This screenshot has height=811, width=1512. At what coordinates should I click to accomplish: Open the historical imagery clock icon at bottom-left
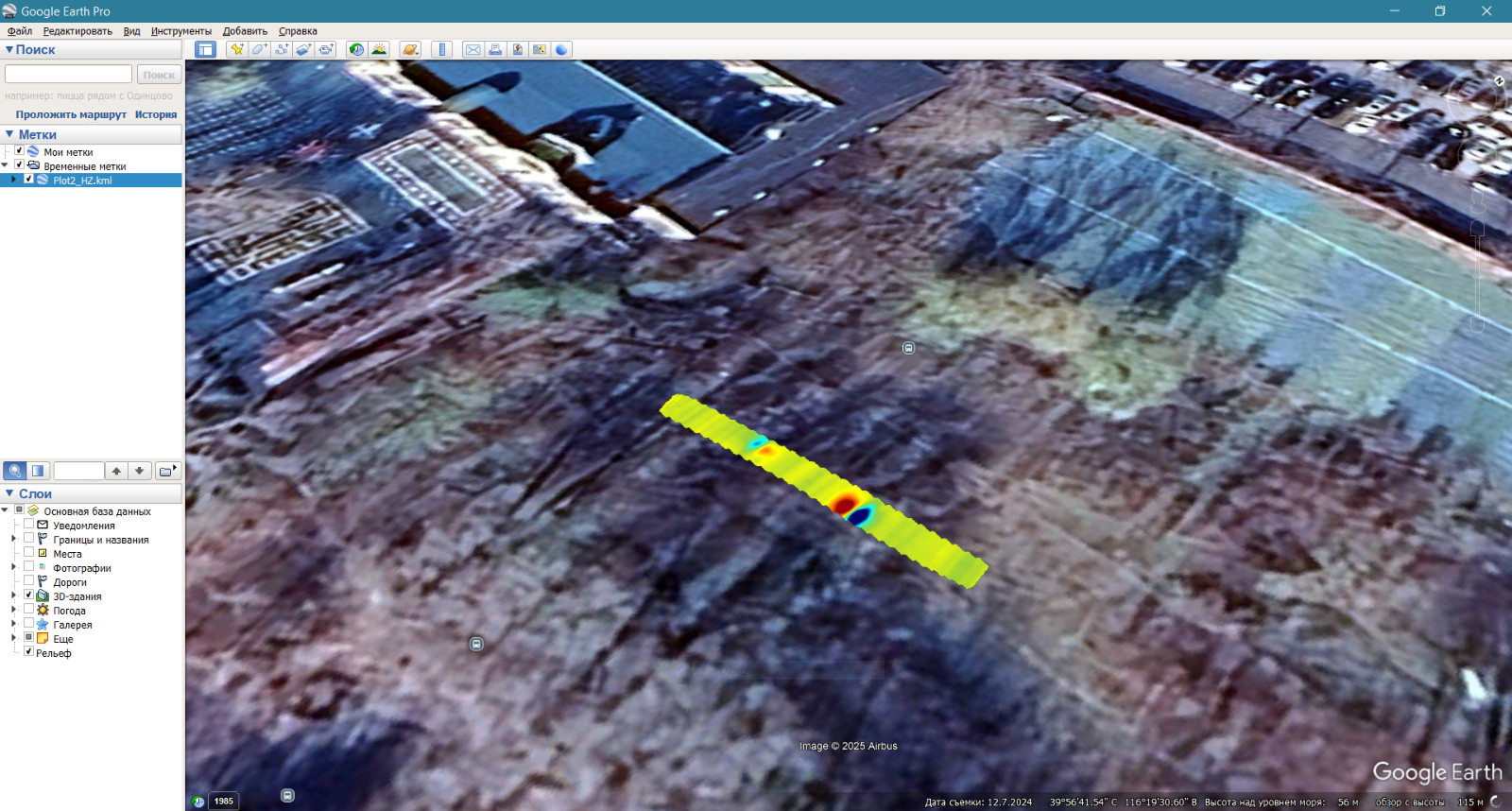[198, 802]
